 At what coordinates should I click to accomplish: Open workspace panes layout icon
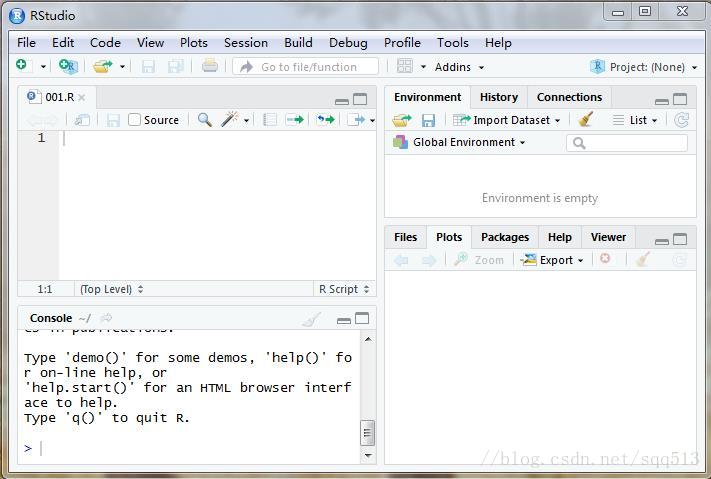[404, 66]
